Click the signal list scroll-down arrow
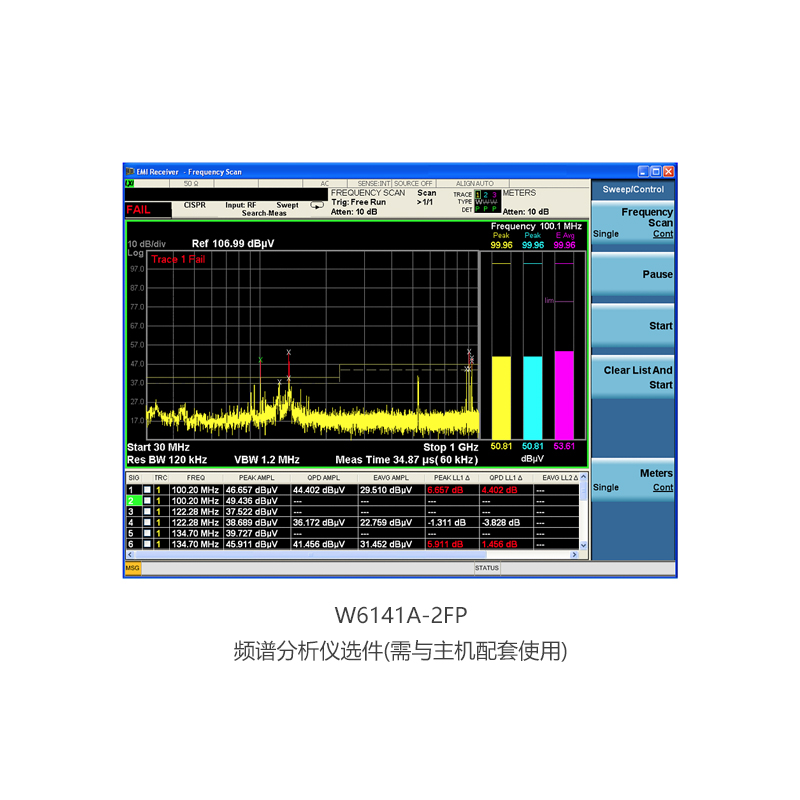 tap(584, 545)
